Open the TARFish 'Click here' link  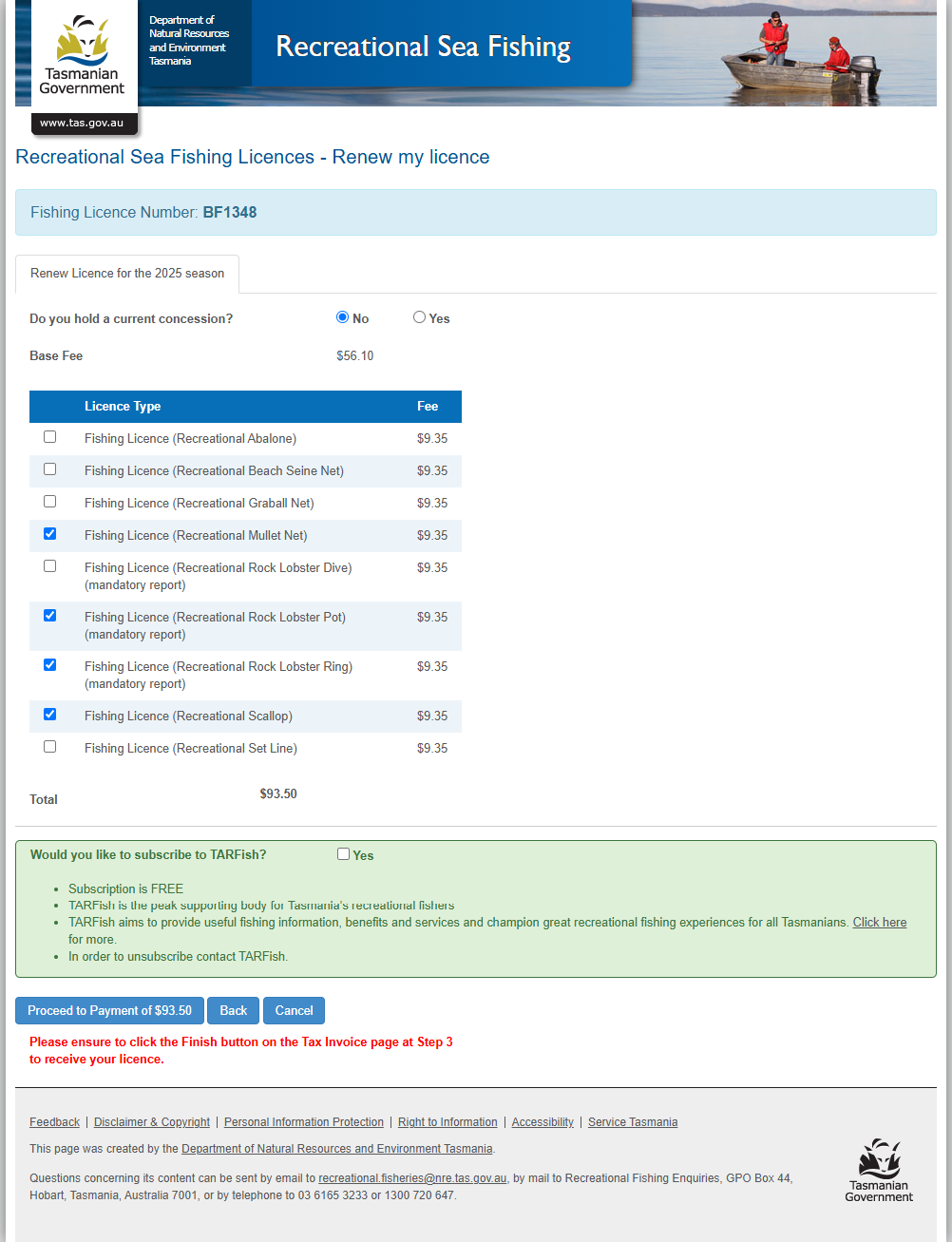pyautogui.click(x=879, y=923)
